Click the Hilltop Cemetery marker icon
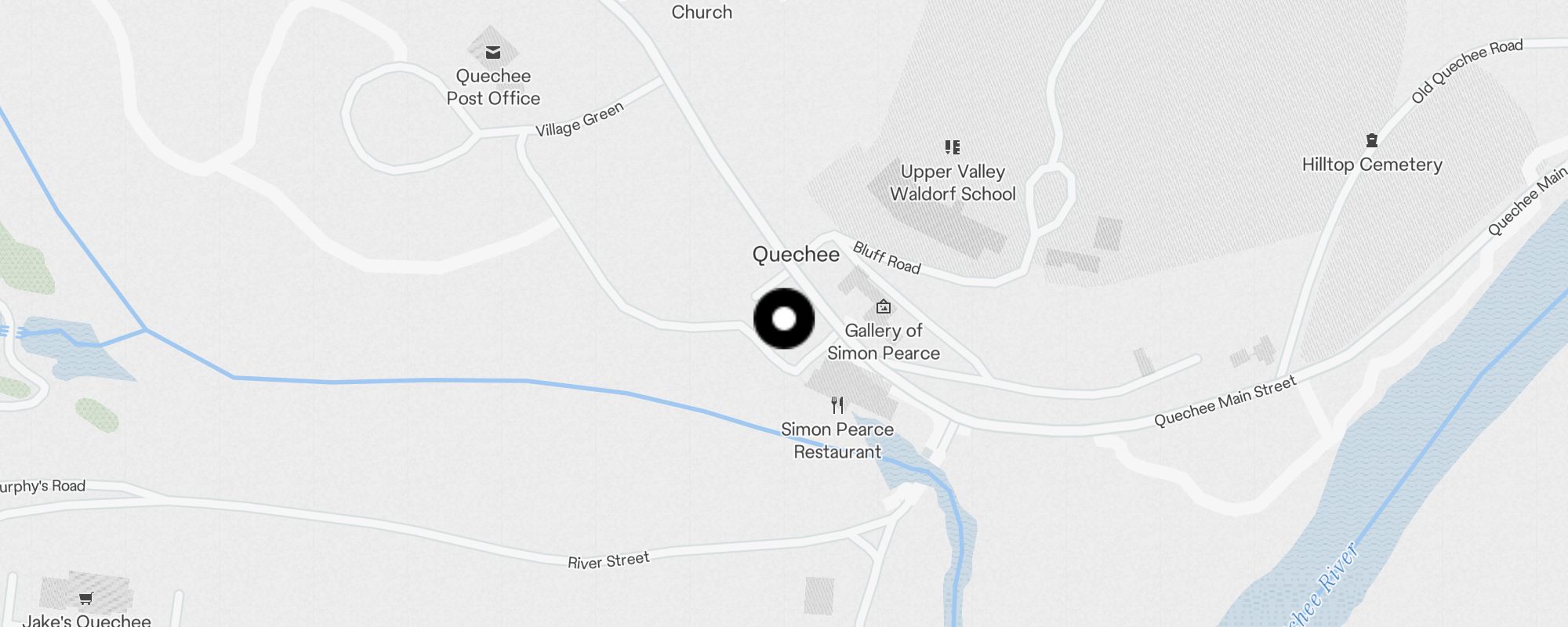The image size is (1568, 627). 1371,141
